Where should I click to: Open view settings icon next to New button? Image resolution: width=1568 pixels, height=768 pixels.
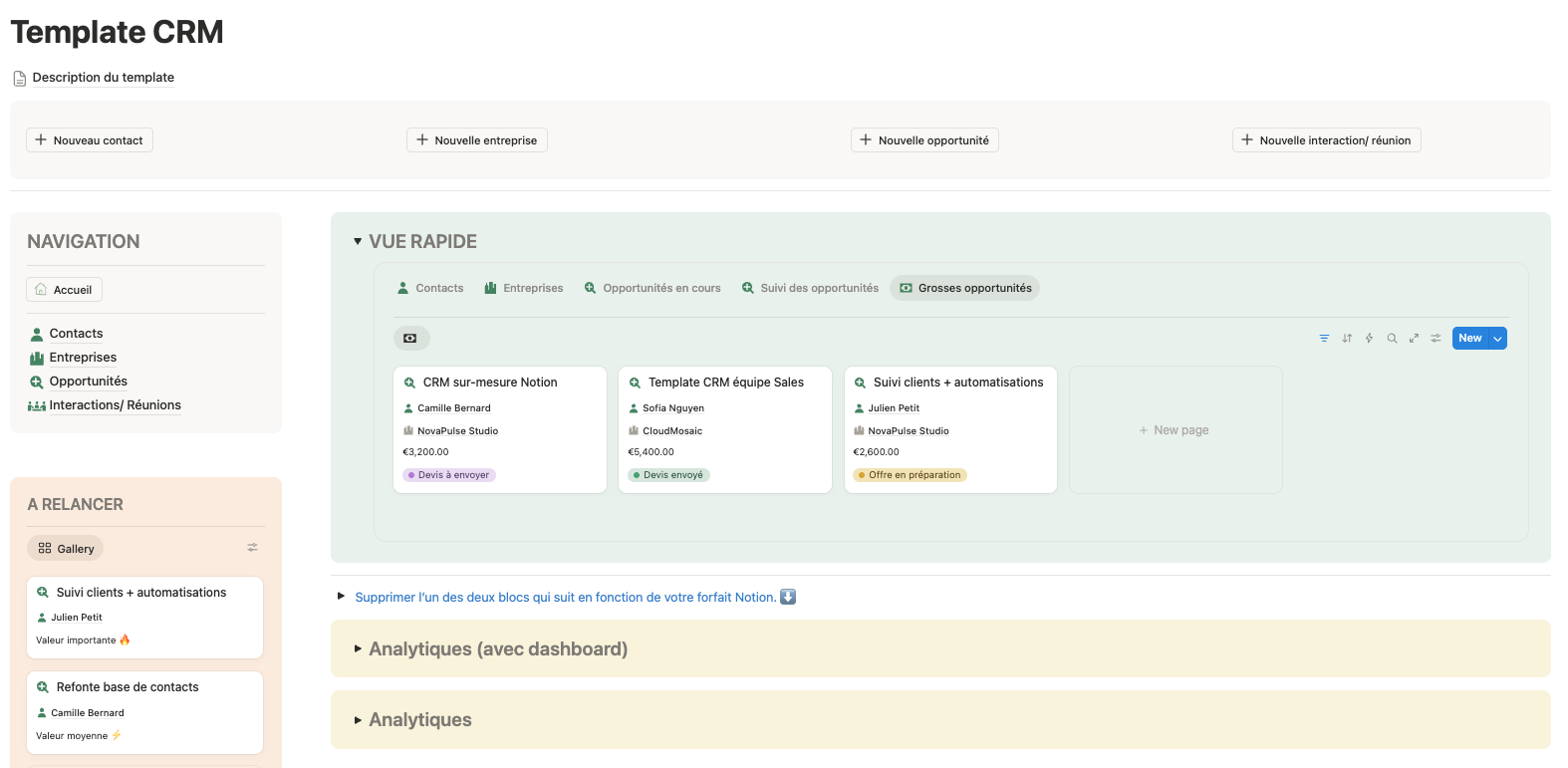coord(1436,339)
